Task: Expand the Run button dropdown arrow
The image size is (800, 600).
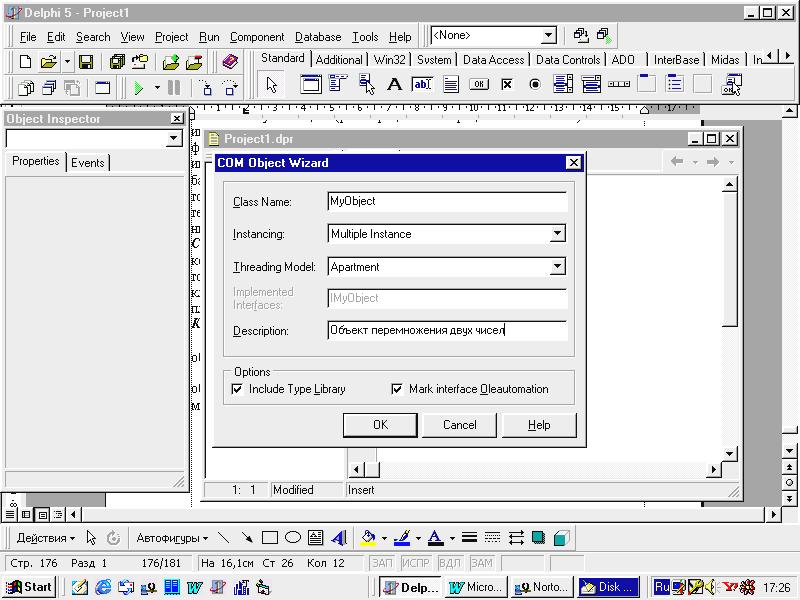Action: click(x=157, y=88)
